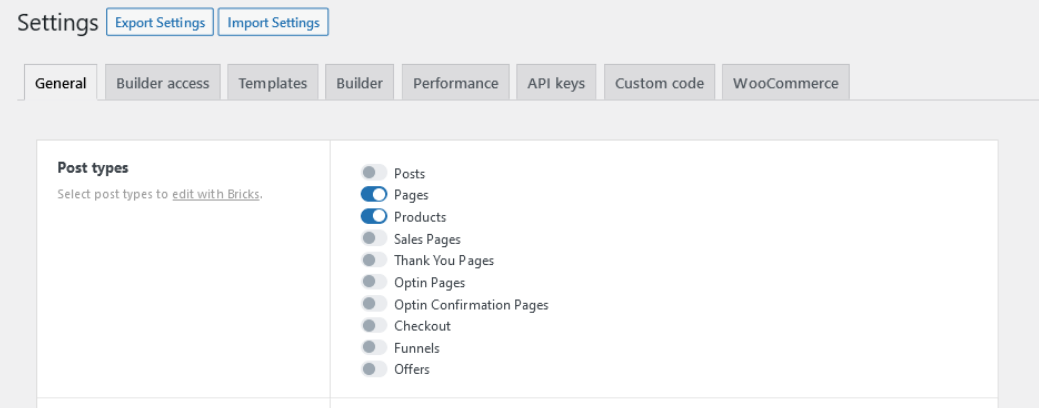Enable the Offers post type

(x=374, y=369)
